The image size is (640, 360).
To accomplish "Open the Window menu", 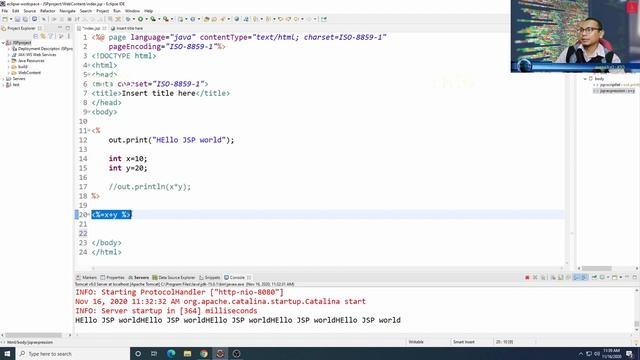I will click(x=132, y=11).
